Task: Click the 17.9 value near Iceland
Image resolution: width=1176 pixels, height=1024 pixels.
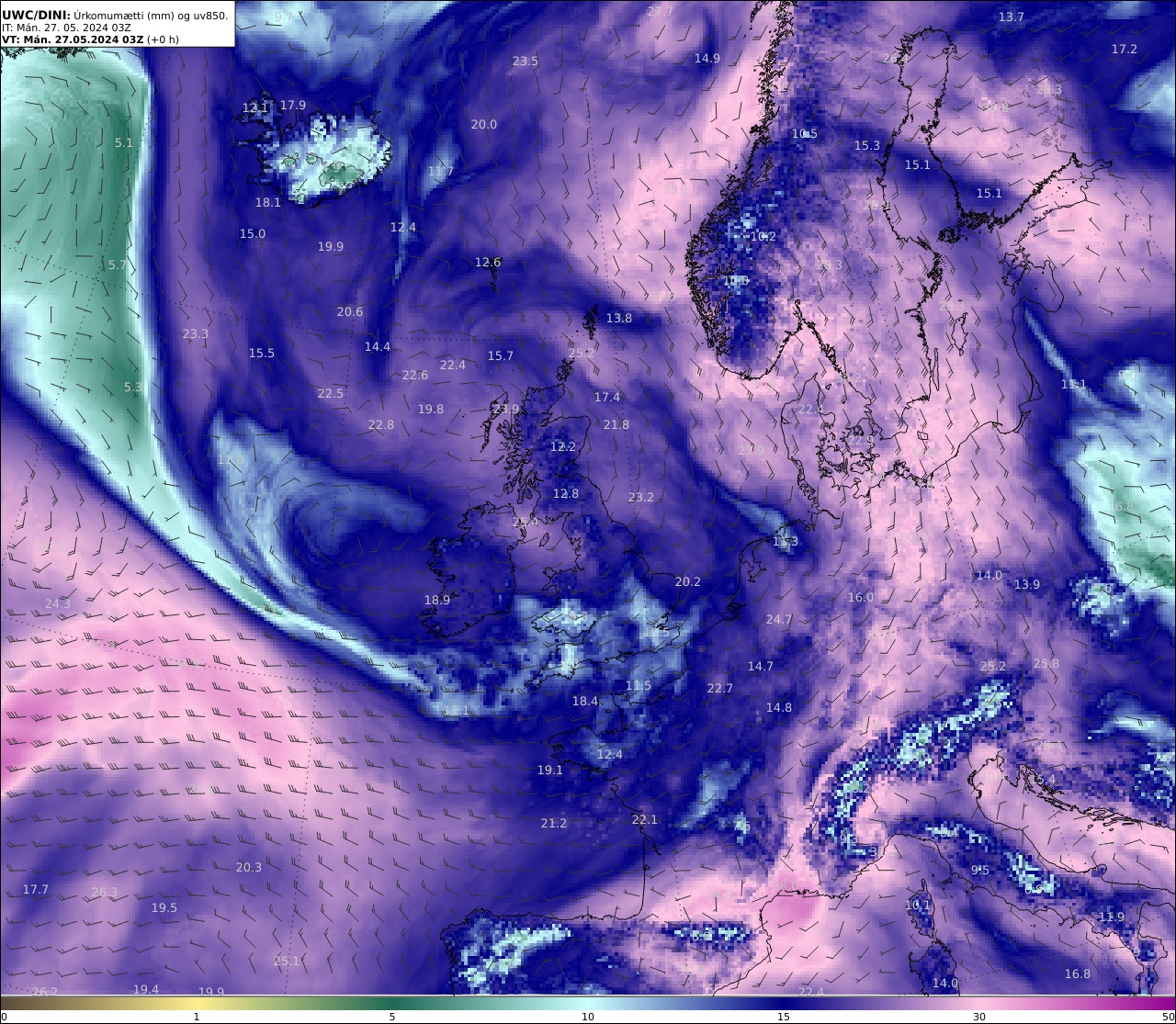Action: pyautogui.click(x=293, y=105)
